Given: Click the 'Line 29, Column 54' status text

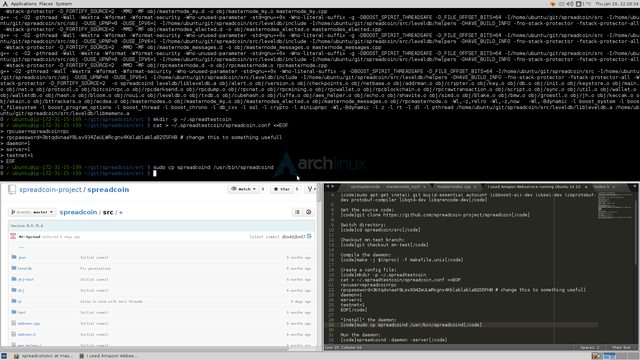Looking at the screenshot, I should pos(343,347).
